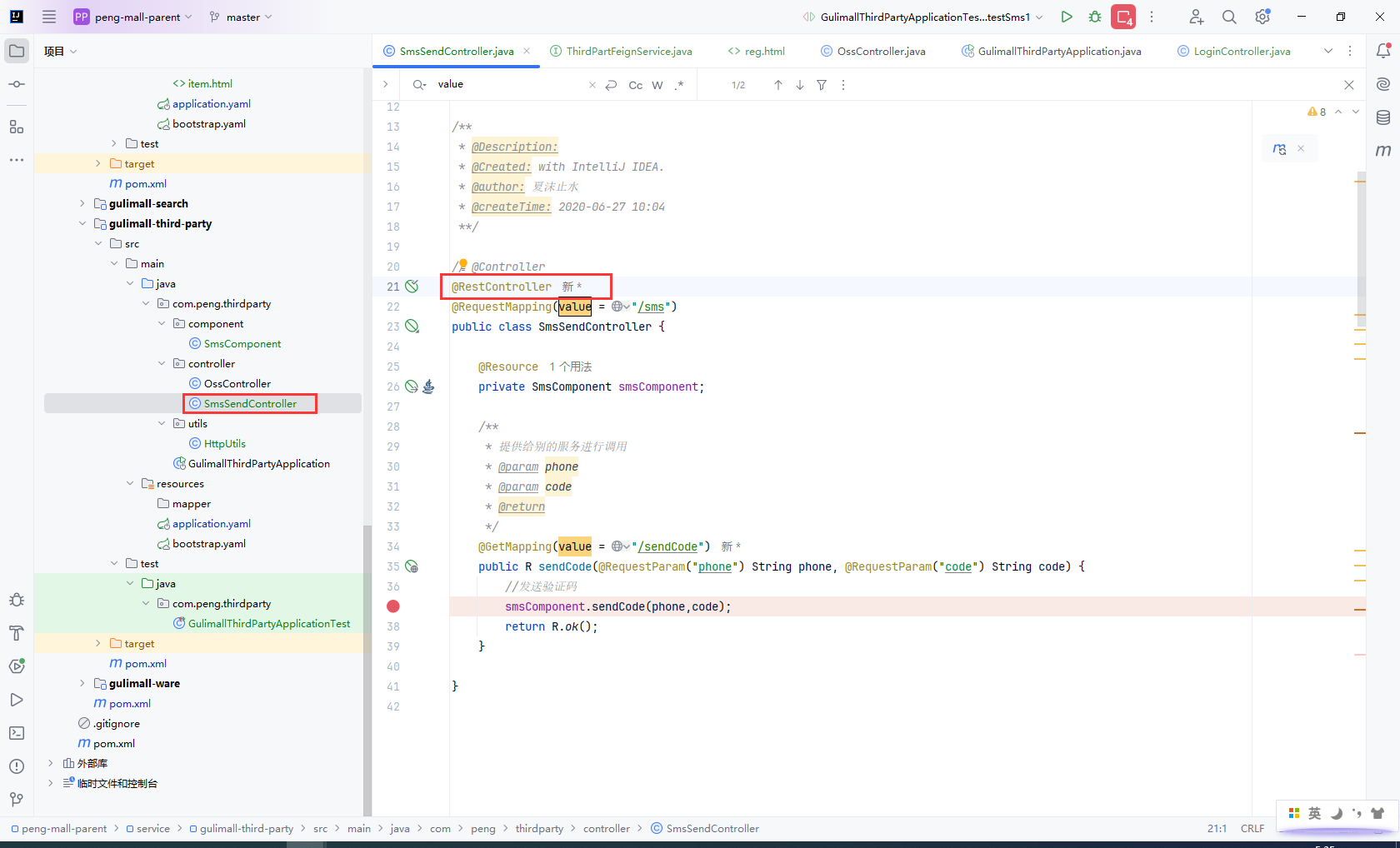
Task: Expand the 外部库 external libraries node
Action: pos(50,763)
